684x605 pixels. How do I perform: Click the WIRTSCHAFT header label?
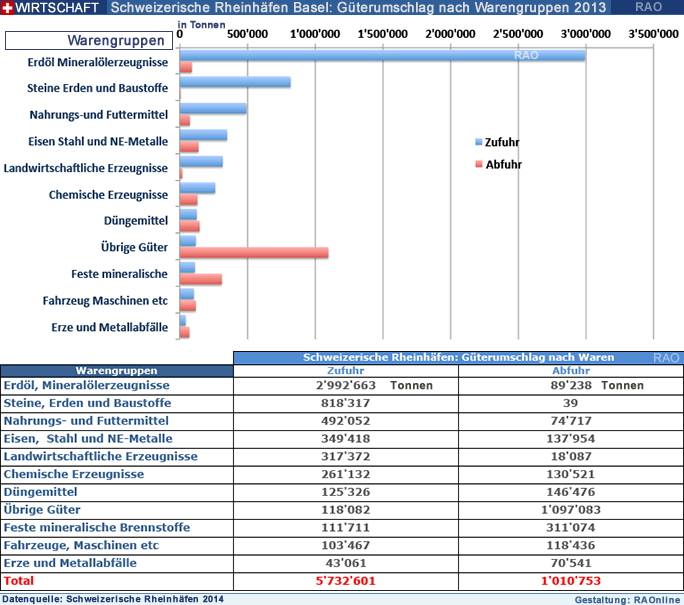pyautogui.click(x=57, y=7)
